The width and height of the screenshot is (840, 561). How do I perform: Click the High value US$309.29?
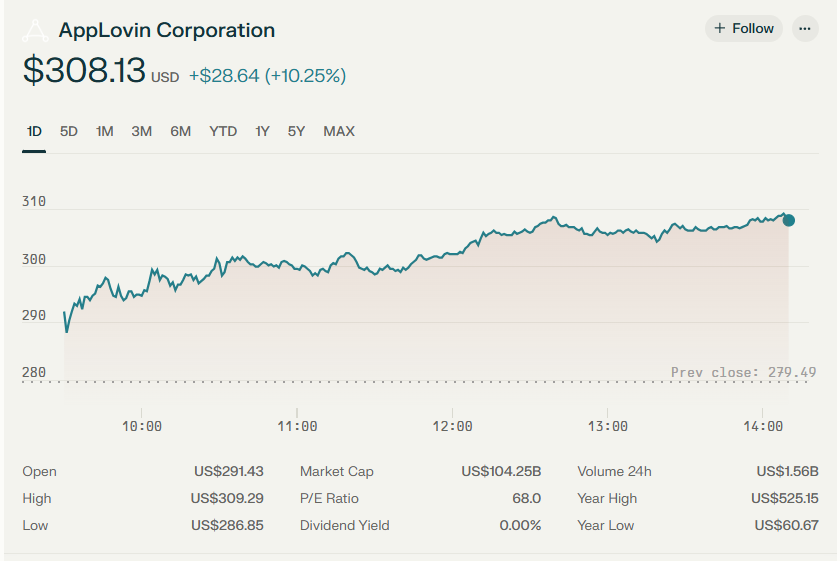[227, 498]
